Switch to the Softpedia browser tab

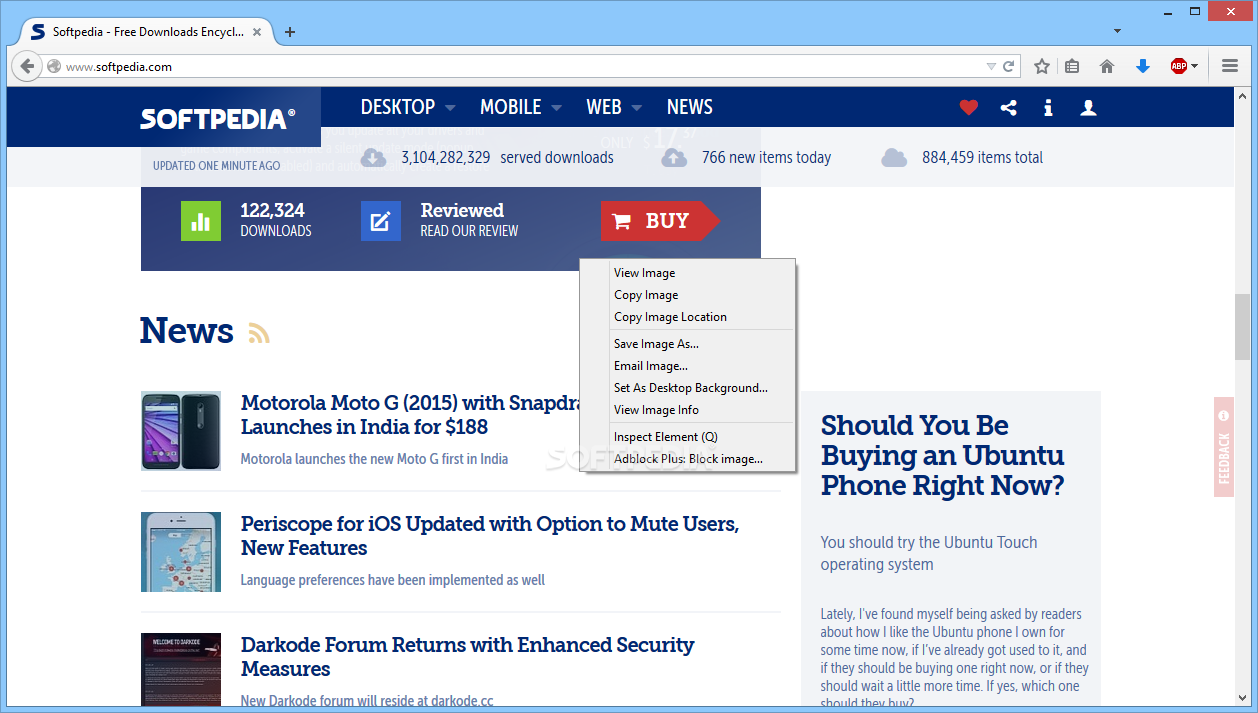tap(146, 32)
